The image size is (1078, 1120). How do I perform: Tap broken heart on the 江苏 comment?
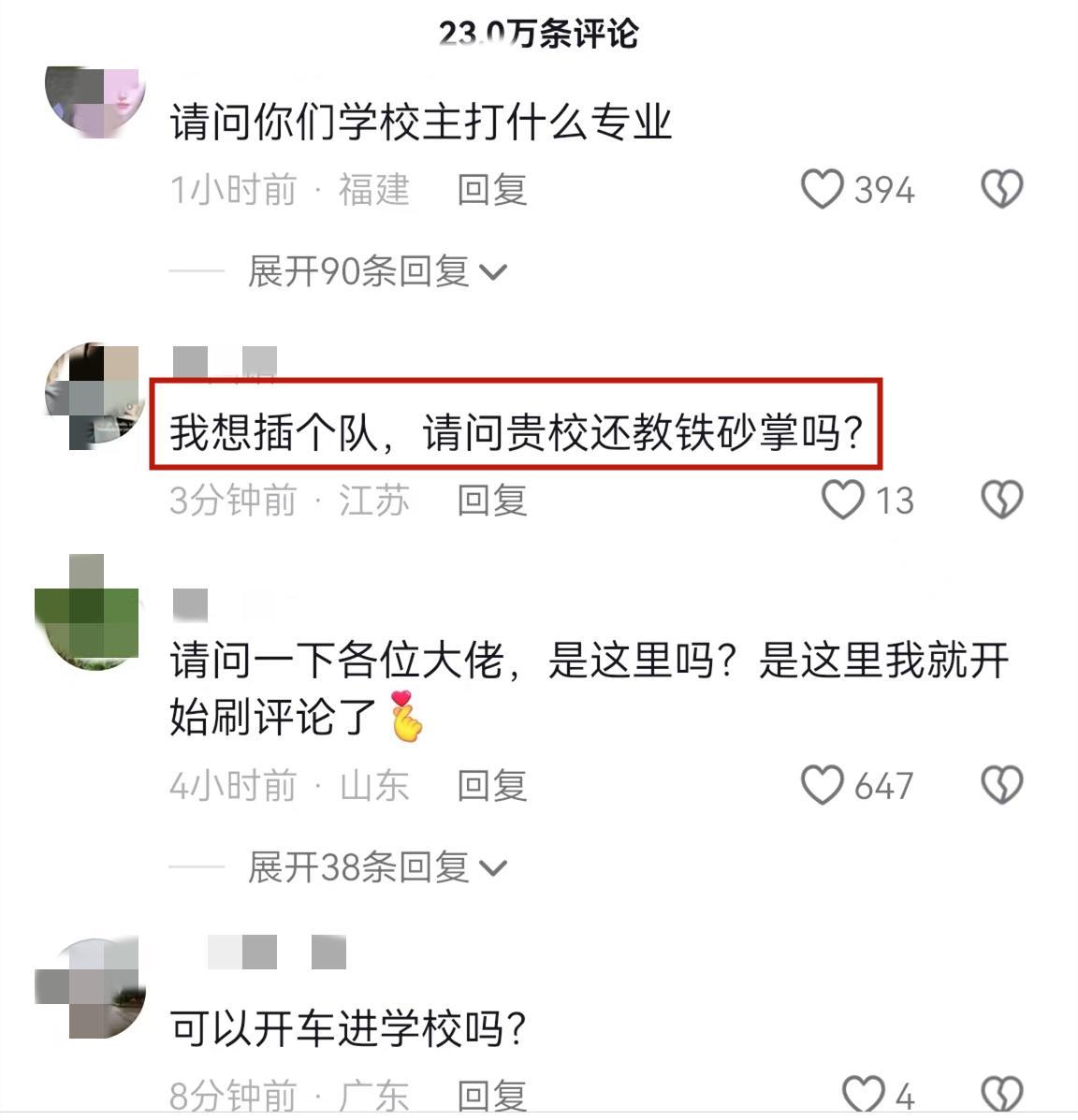tap(1001, 500)
